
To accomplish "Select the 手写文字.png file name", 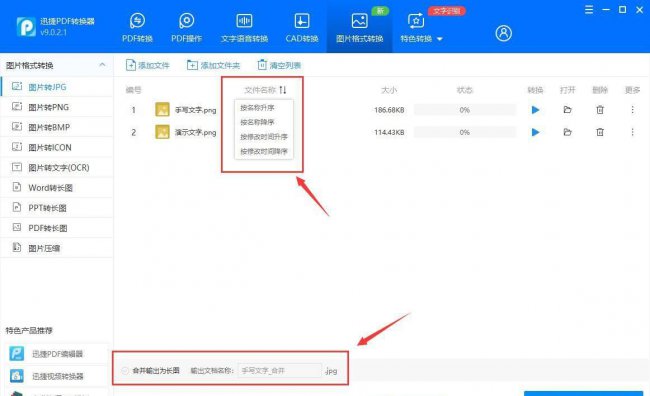I will (195, 110).
